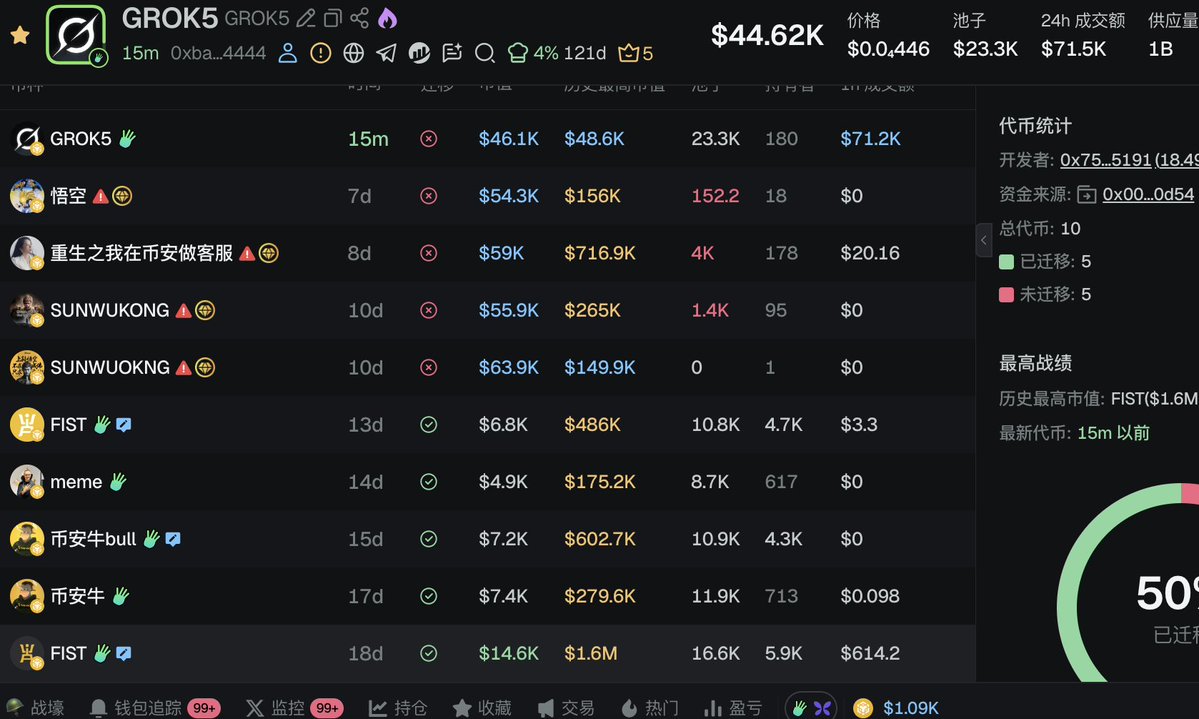The width and height of the screenshot is (1199, 719).
Task: Click the green hand icon beside meme
Action: point(117,481)
